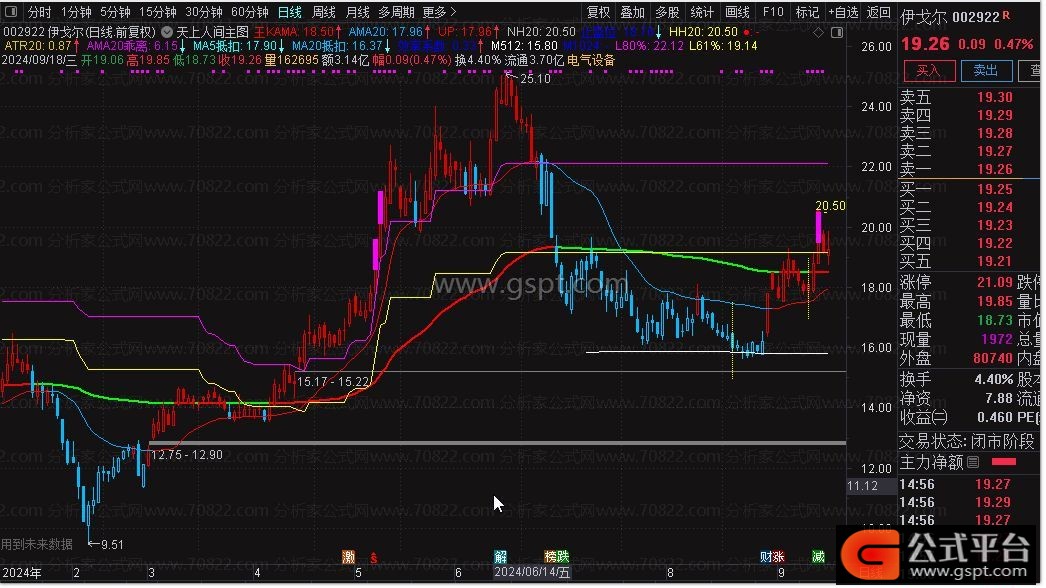Viewport: 1046px width, 588px height.
Task: Click the red S marker on timeline
Action: 374,558
